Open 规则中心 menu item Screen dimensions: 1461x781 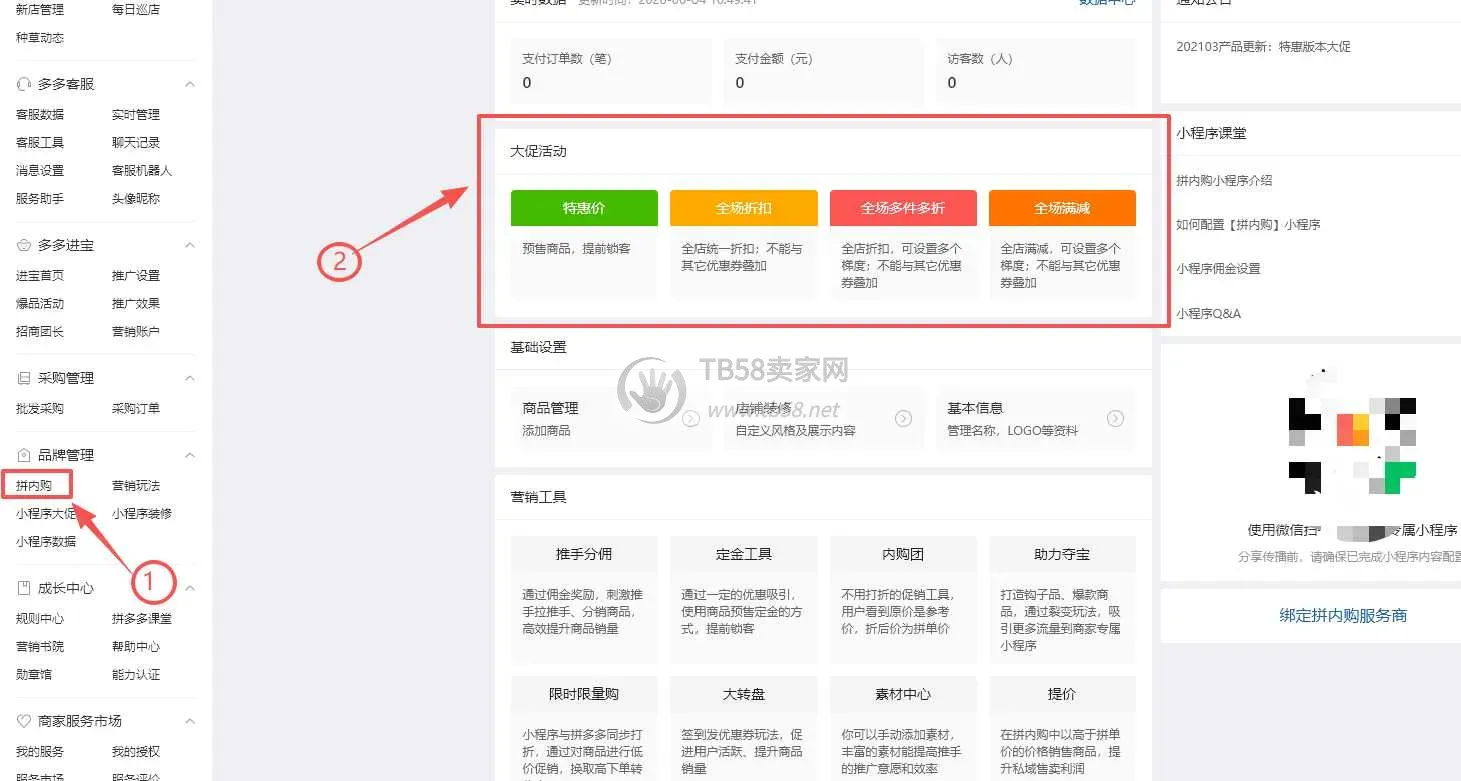(x=40, y=619)
